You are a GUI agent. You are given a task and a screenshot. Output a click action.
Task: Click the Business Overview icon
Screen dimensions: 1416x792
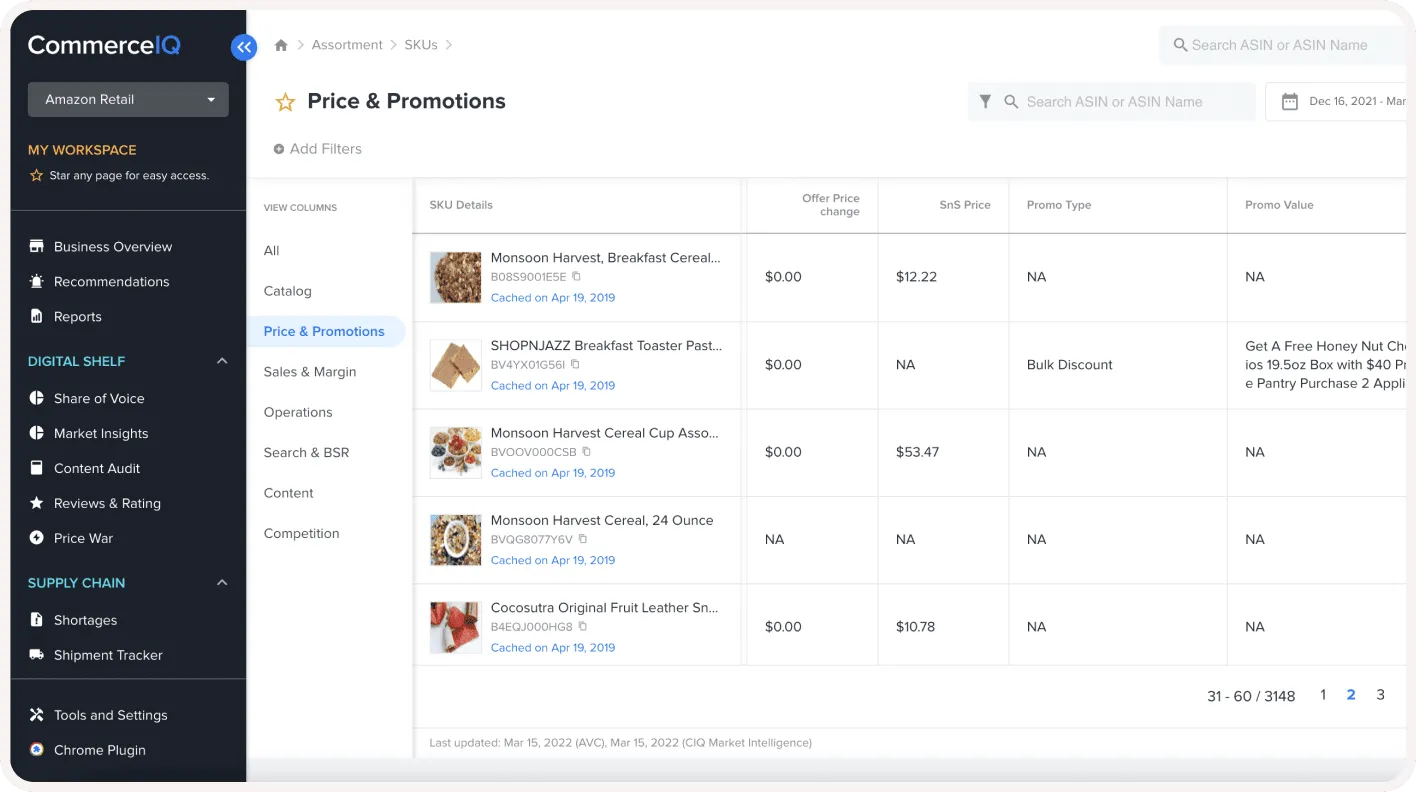coord(37,246)
